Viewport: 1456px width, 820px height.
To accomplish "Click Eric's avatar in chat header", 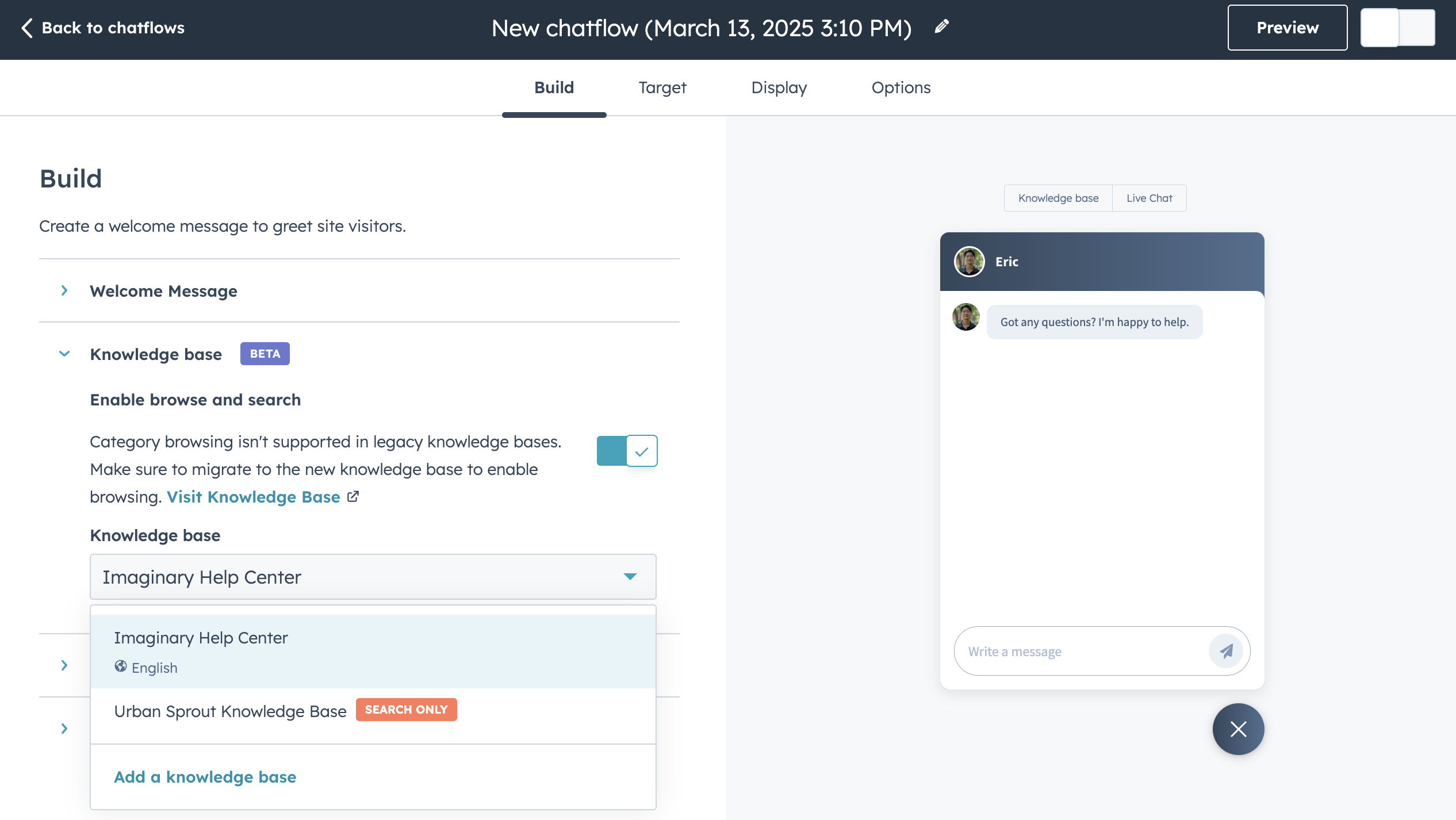I will (970, 262).
